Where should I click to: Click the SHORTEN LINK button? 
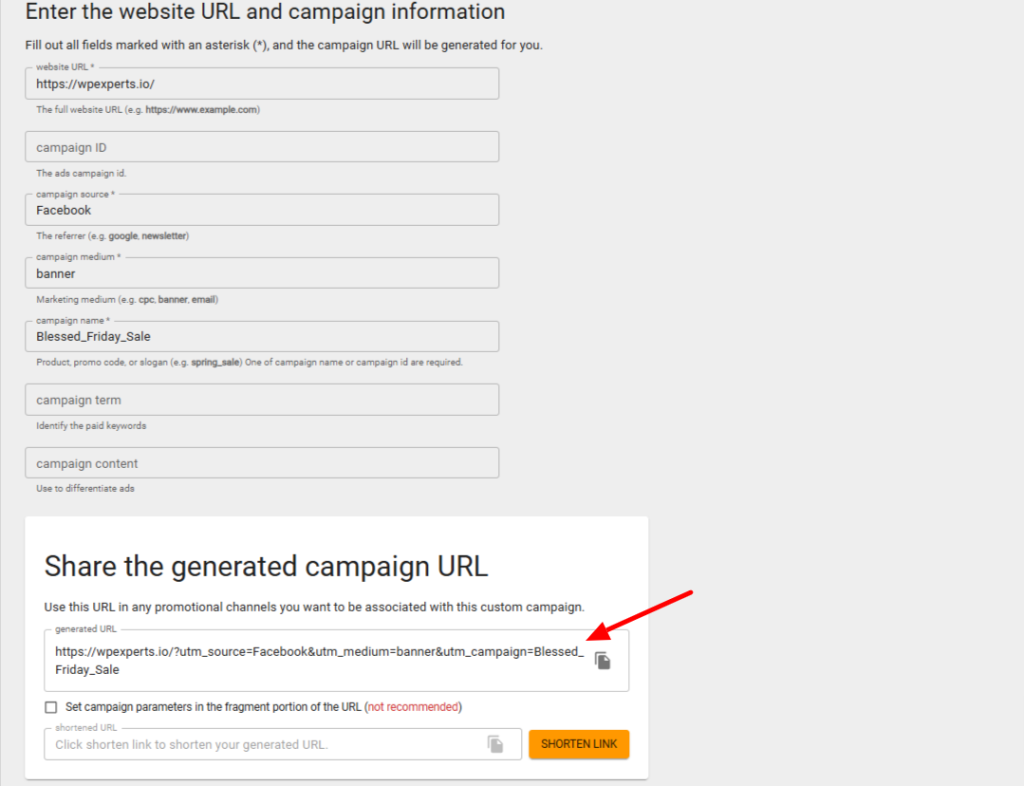pyautogui.click(x=579, y=744)
